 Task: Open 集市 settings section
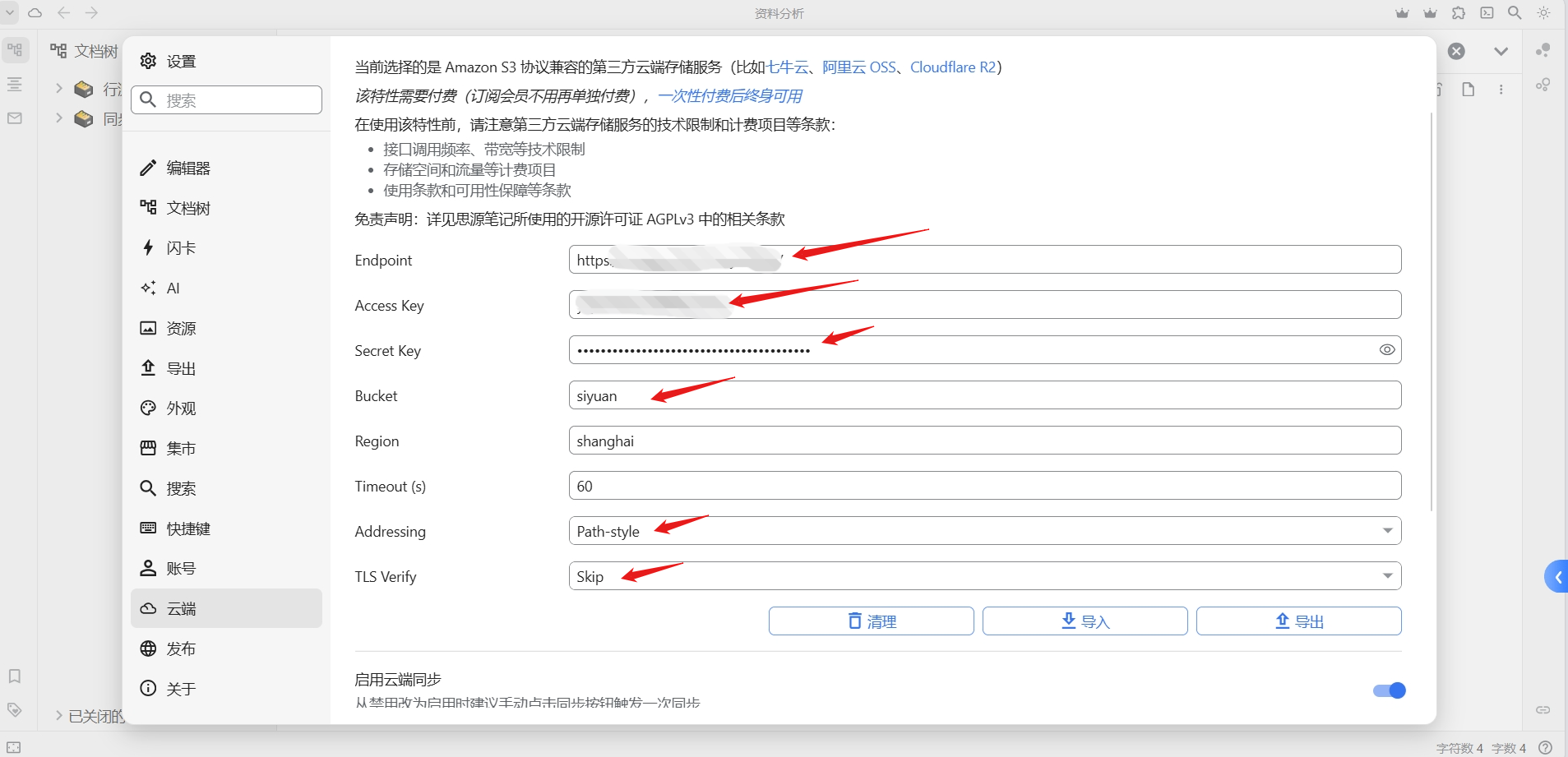point(226,448)
